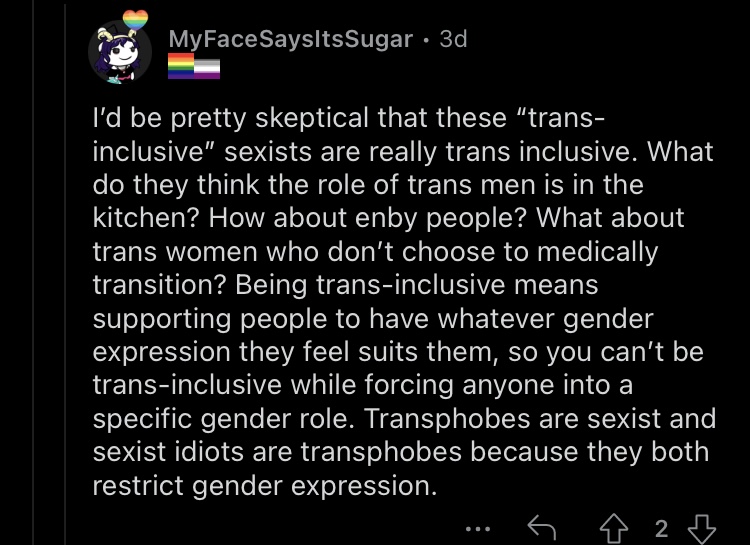Viewport: 750px width, 545px height.
Task: Click the word "Transphobes" in the comment
Action: 447,420
